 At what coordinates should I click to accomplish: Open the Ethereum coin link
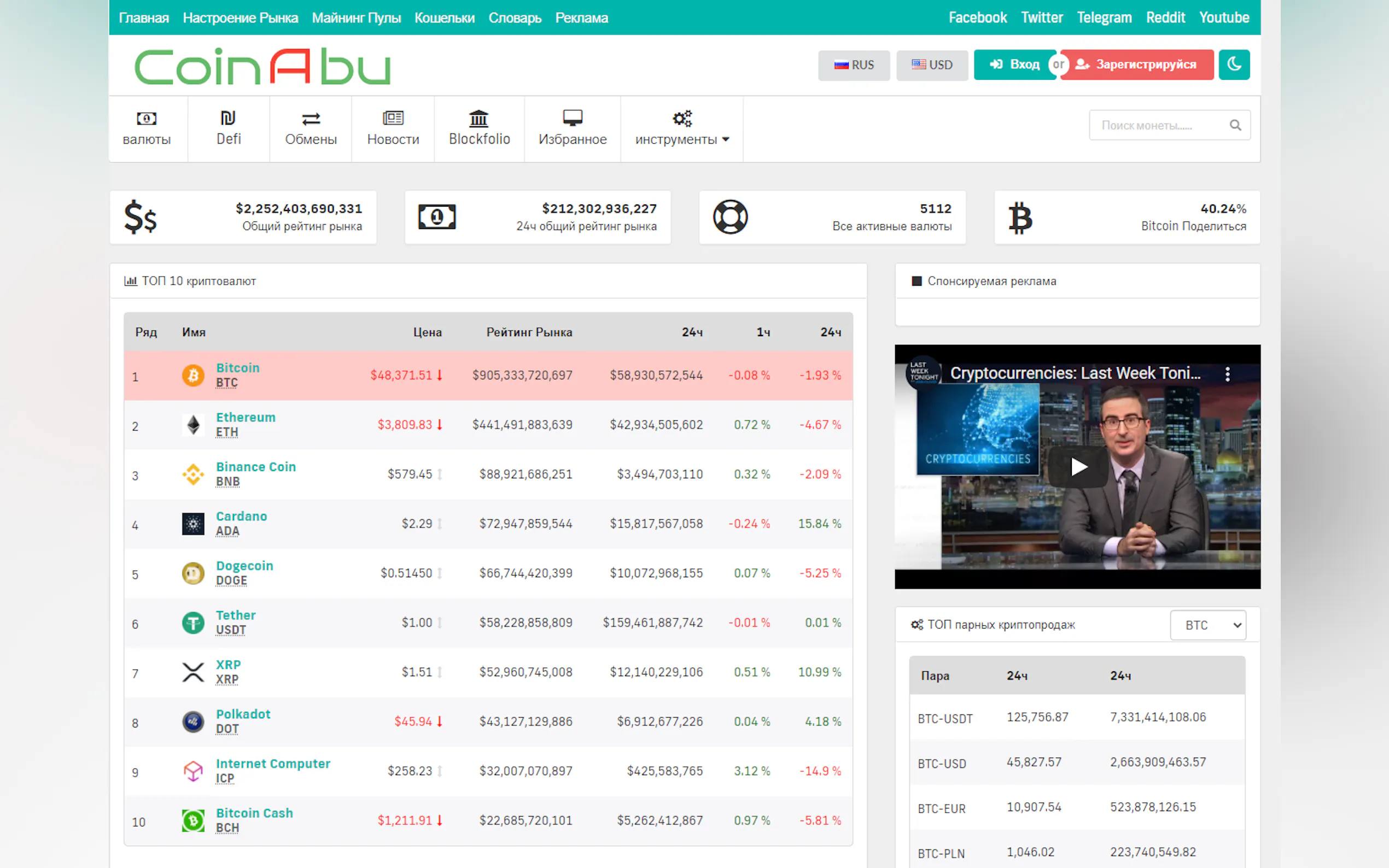tap(245, 418)
